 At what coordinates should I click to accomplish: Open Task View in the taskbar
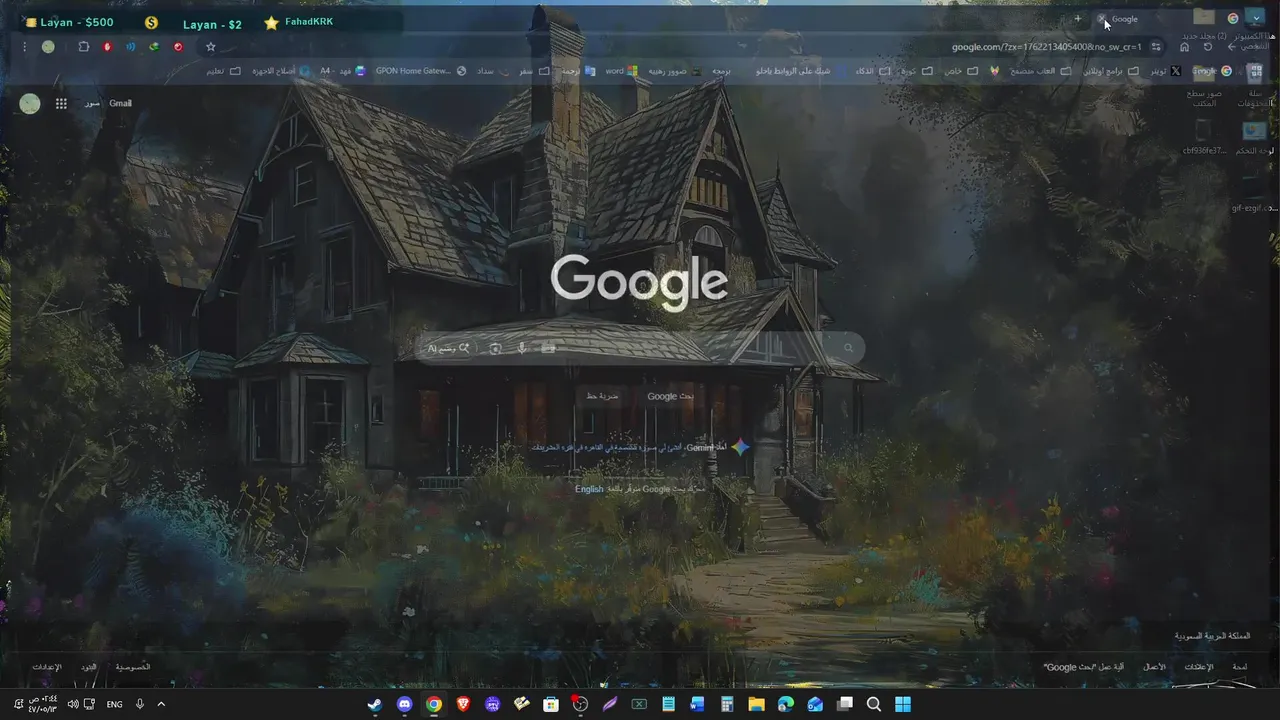tap(844, 704)
